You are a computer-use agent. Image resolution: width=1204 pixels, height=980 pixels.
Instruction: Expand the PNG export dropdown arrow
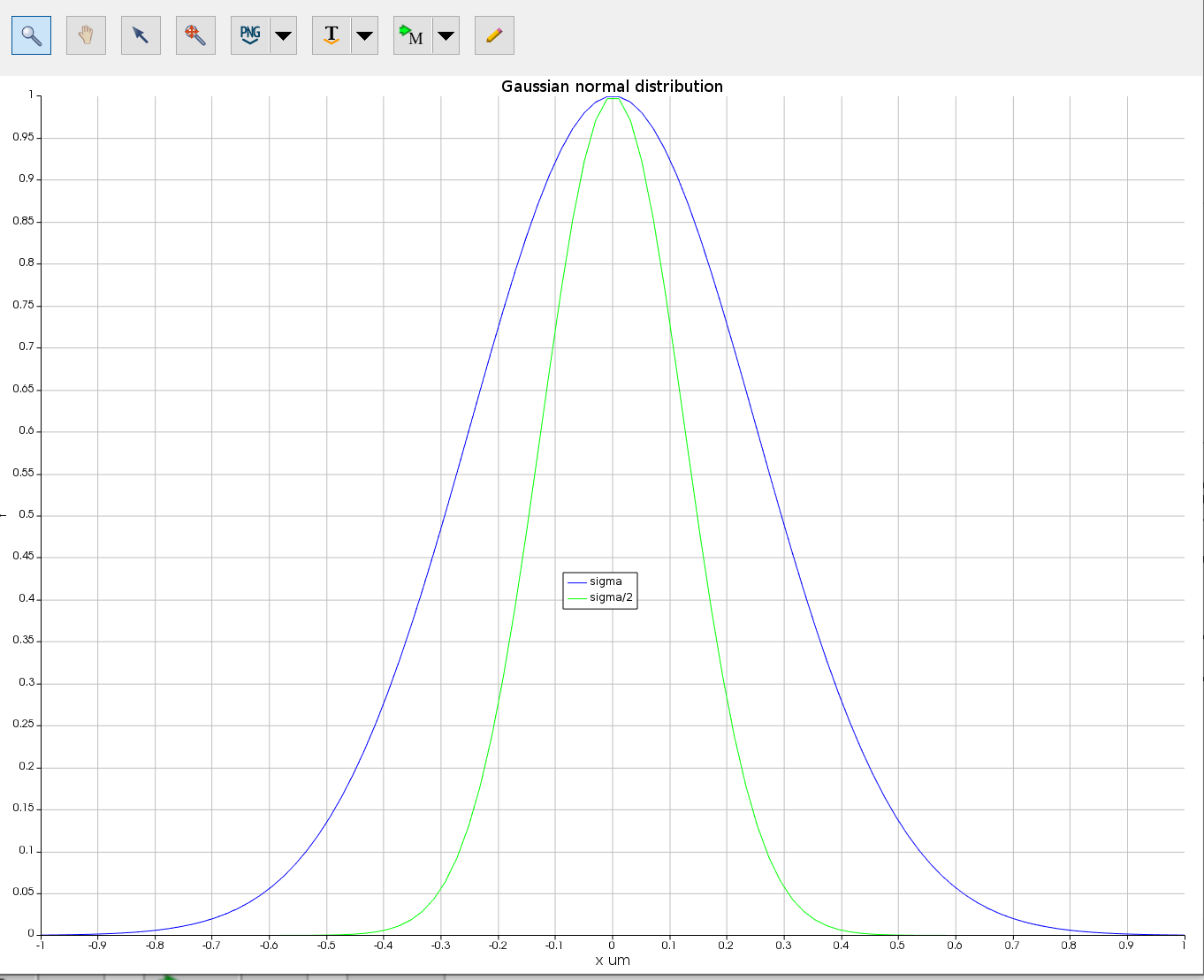283,36
